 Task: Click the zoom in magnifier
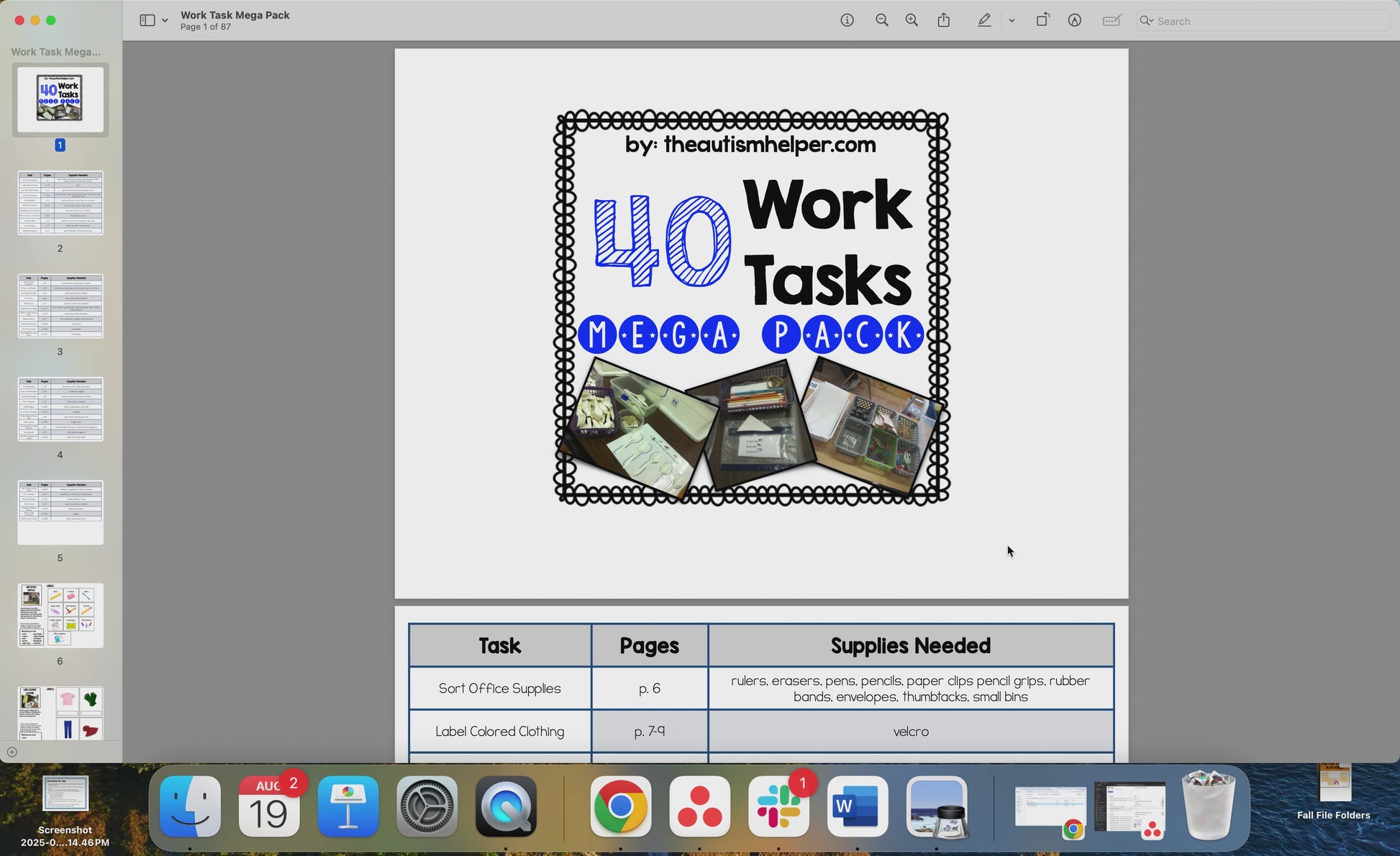[912, 21]
